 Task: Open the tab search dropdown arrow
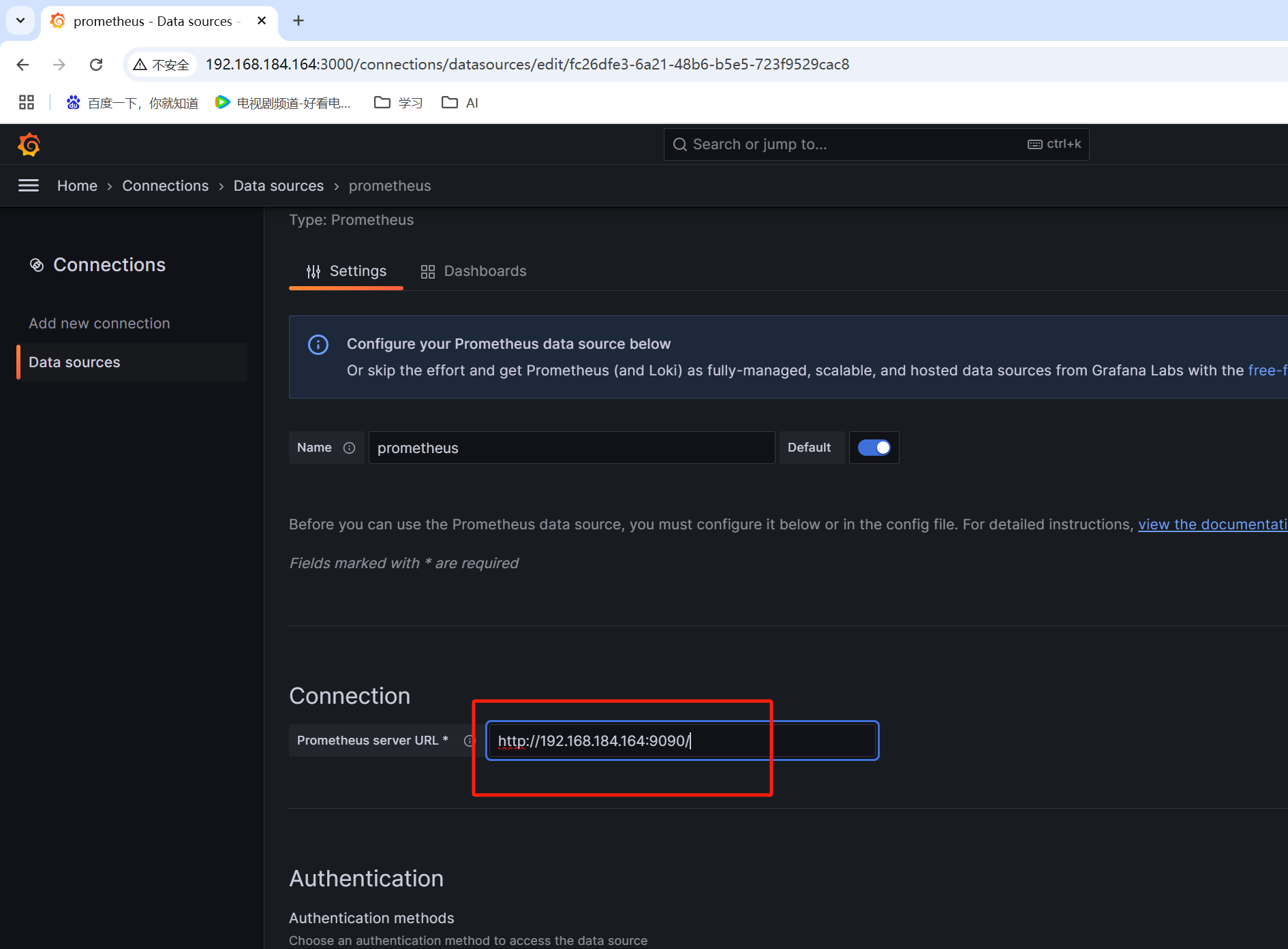click(20, 20)
